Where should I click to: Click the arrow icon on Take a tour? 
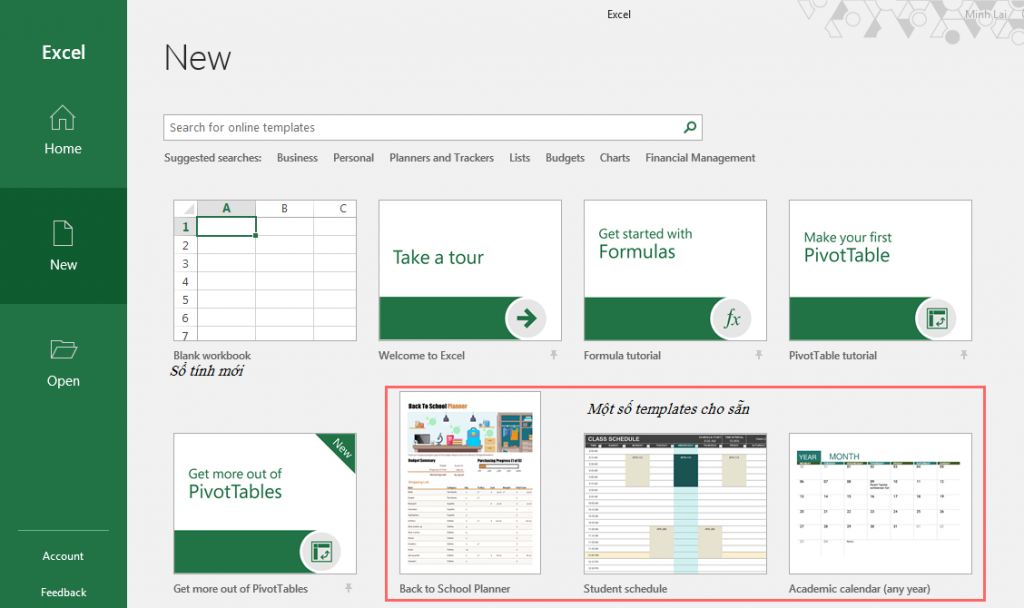[526, 318]
